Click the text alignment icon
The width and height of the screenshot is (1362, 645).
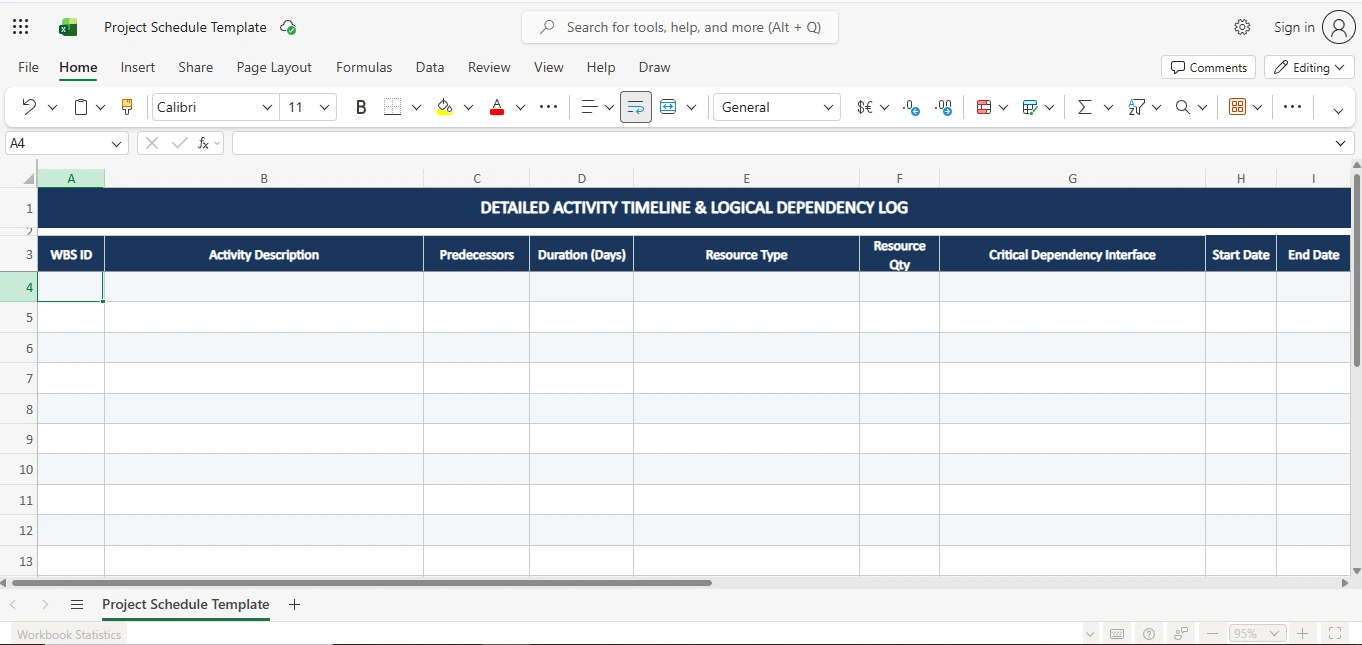pos(589,107)
